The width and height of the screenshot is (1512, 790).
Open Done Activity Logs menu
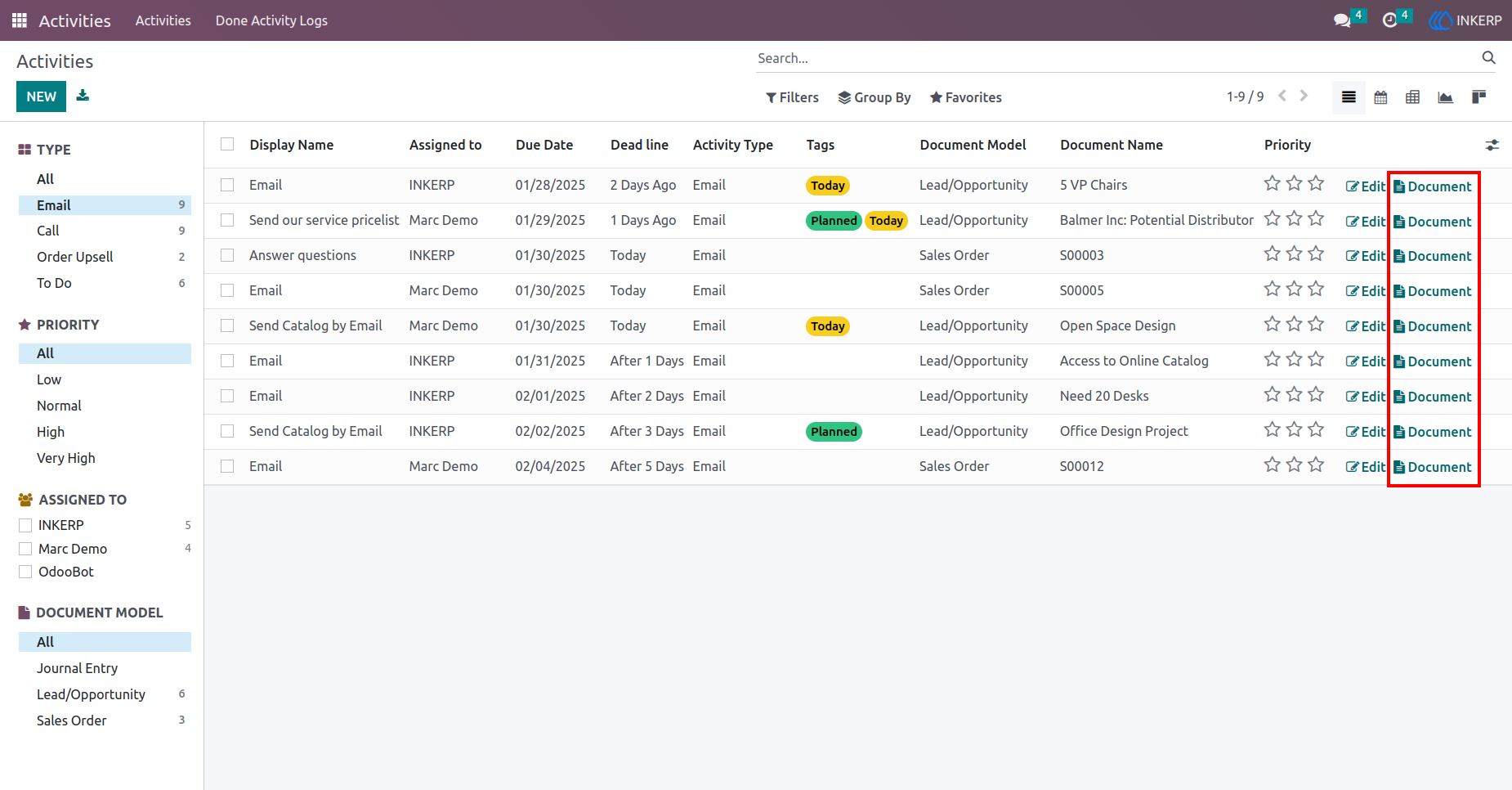pos(271,20)
